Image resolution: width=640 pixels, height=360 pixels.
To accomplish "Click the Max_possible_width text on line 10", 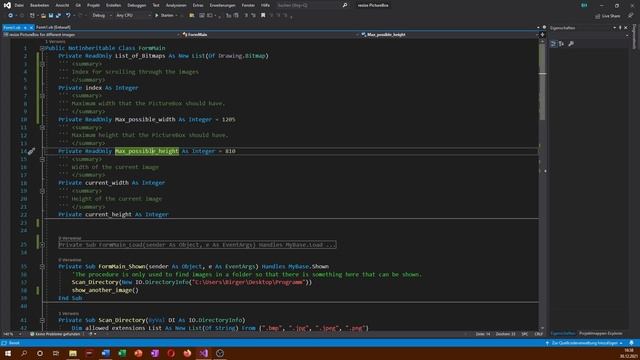I will coord(145,120).
